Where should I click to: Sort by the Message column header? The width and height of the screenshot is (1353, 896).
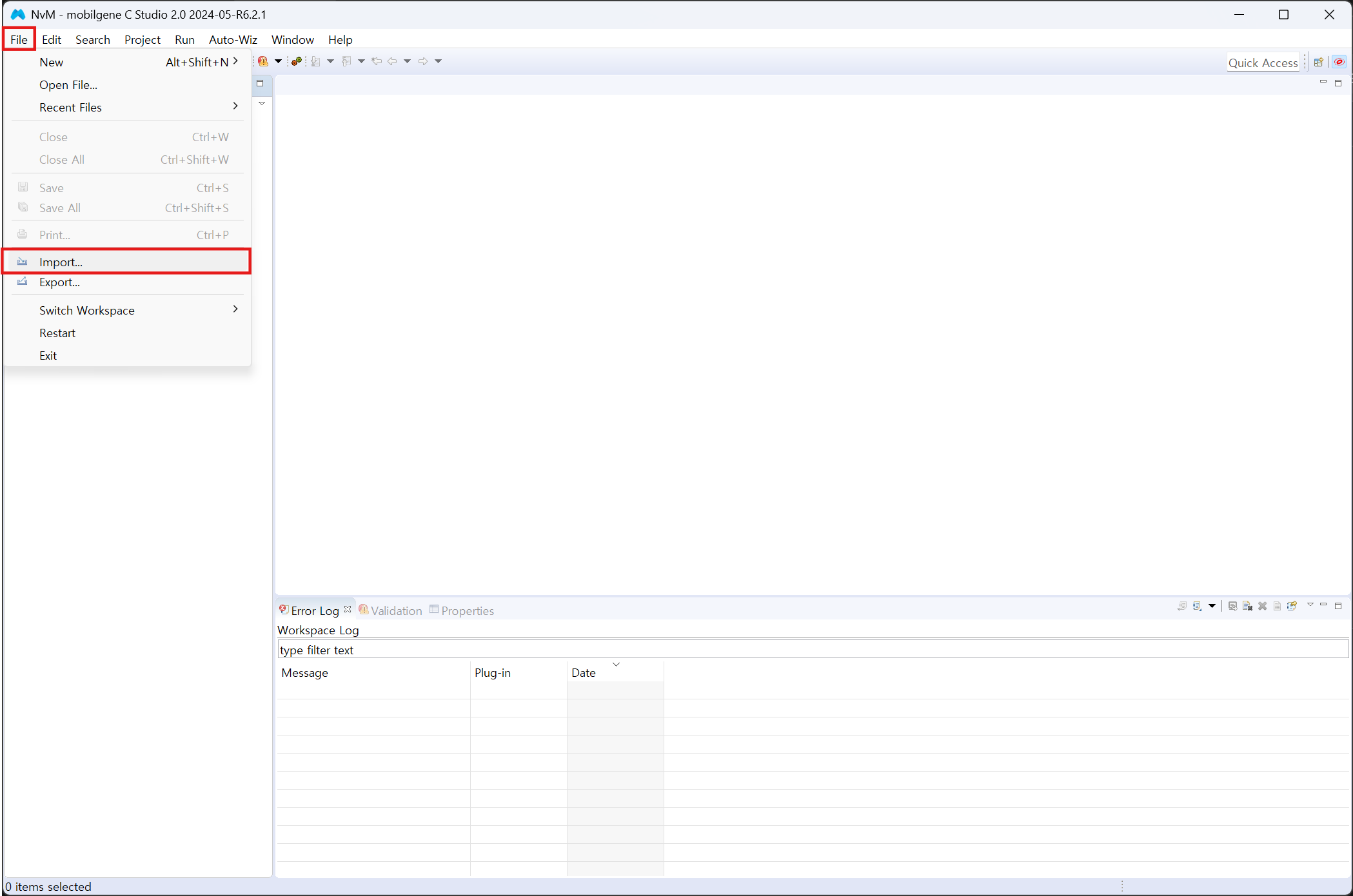point(373,672)
